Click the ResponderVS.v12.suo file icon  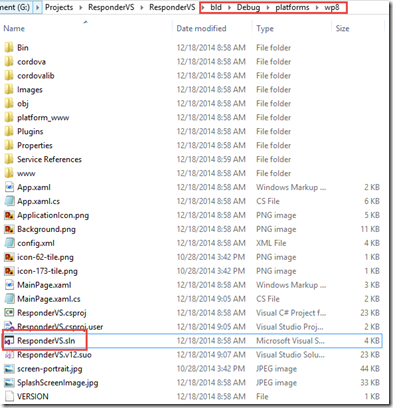pyautogui.click(x=9, y=355)
